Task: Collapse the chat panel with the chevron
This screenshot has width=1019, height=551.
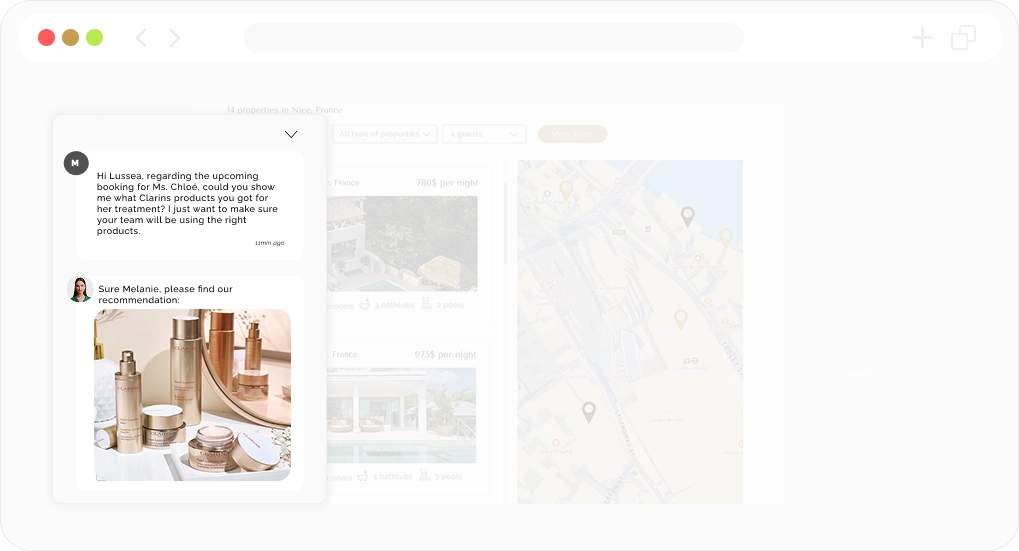Action: coord(291,134)
